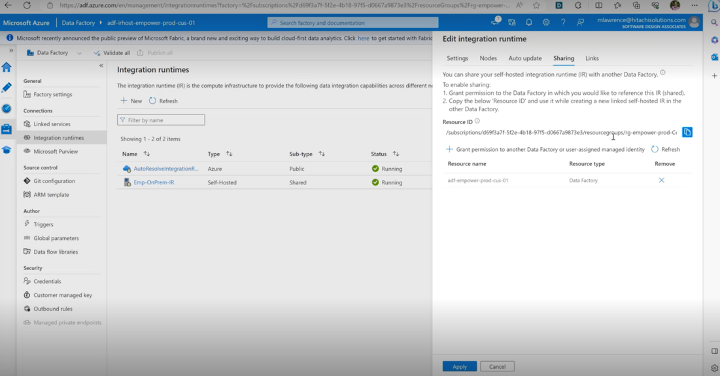Sort by Status column
Viewport: 720px width, 376px height.
coord(385,154)
